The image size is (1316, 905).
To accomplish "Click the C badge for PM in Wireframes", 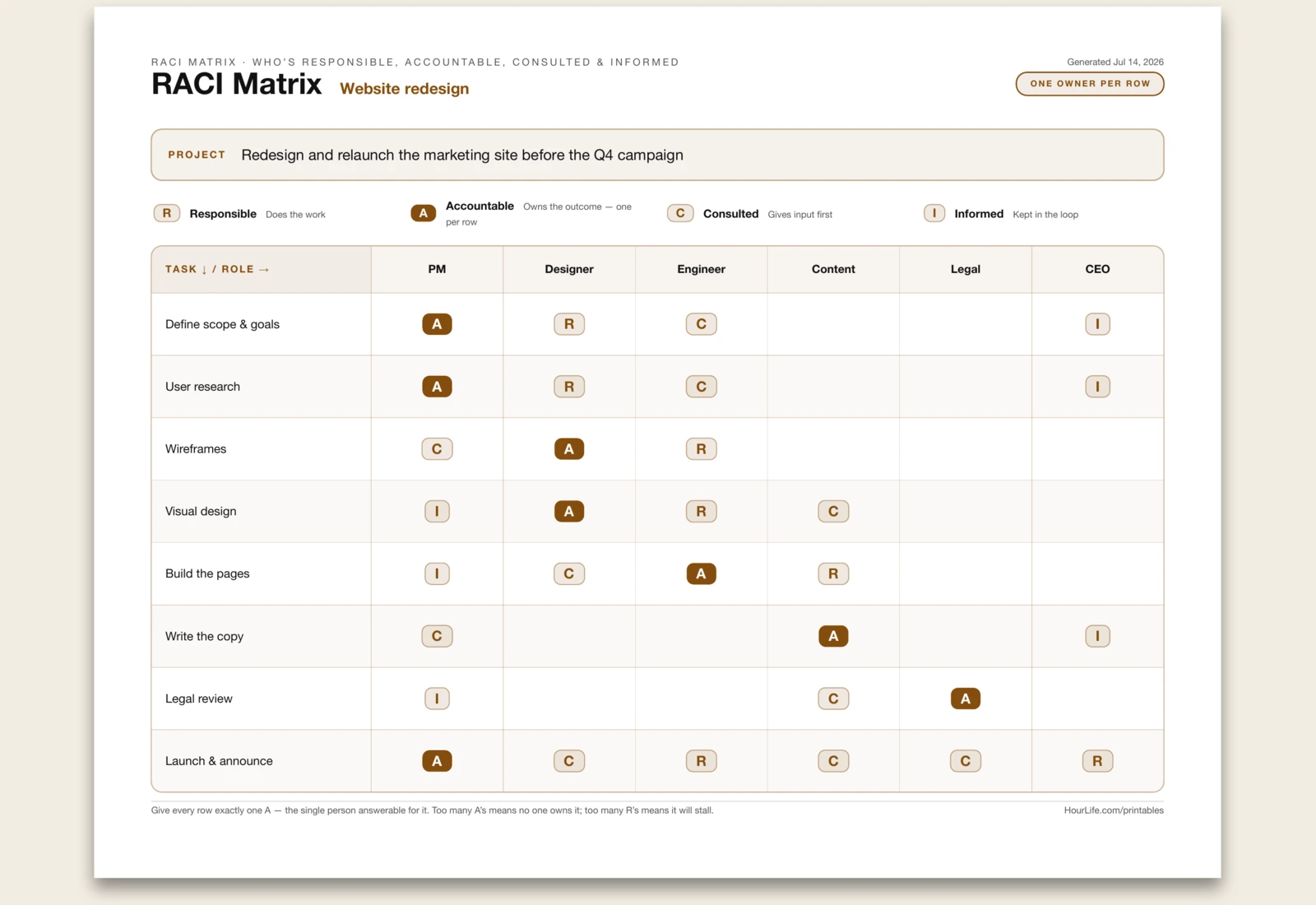I will coord(437,449).
